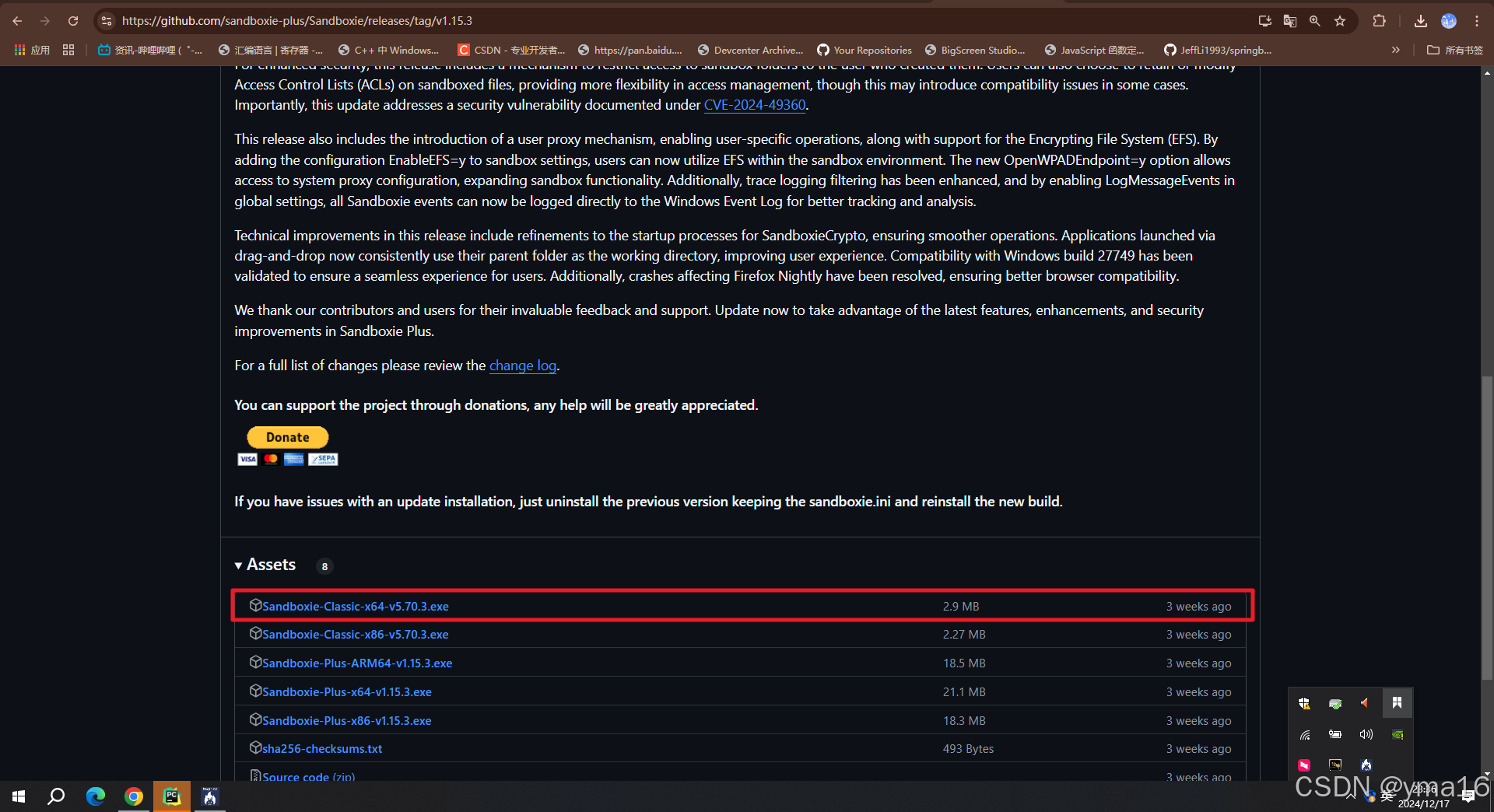Screen dimensions: 1494x812
Task: Download Sandboxie-Plus-x64-v1.15.3.exe
Action: (x=346, y=692)
